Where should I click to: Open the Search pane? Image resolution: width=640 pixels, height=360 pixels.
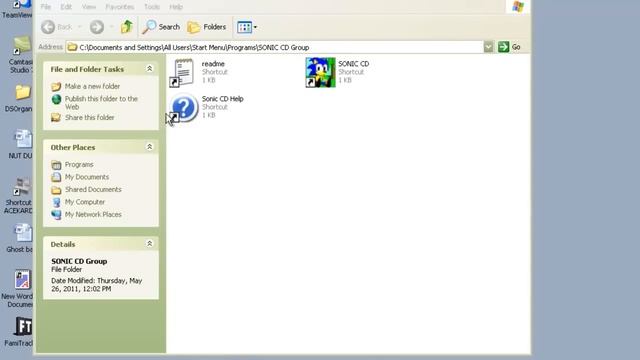click(161, 27)
